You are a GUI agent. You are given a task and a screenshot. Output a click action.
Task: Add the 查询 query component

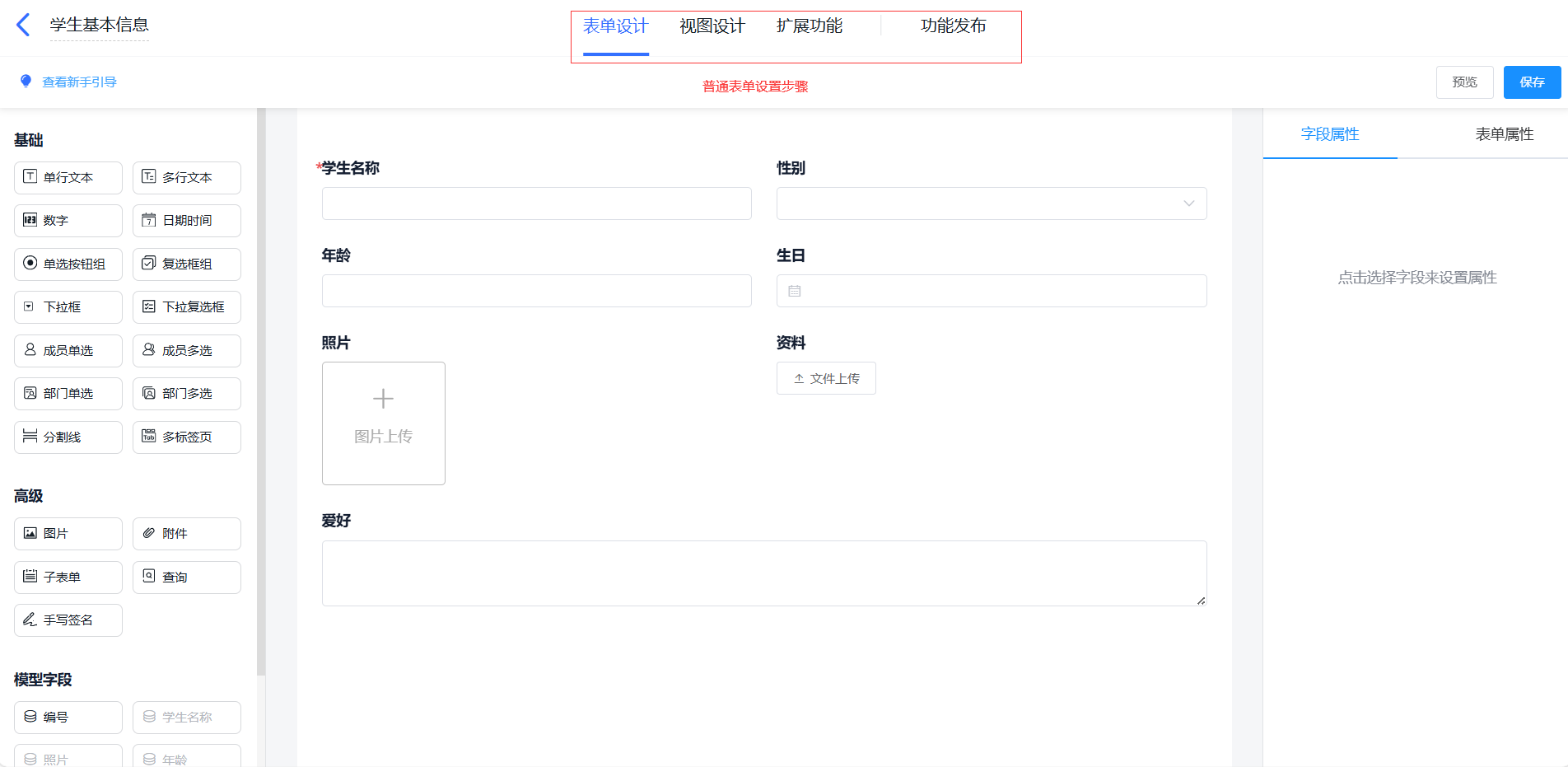coord(187,578)
